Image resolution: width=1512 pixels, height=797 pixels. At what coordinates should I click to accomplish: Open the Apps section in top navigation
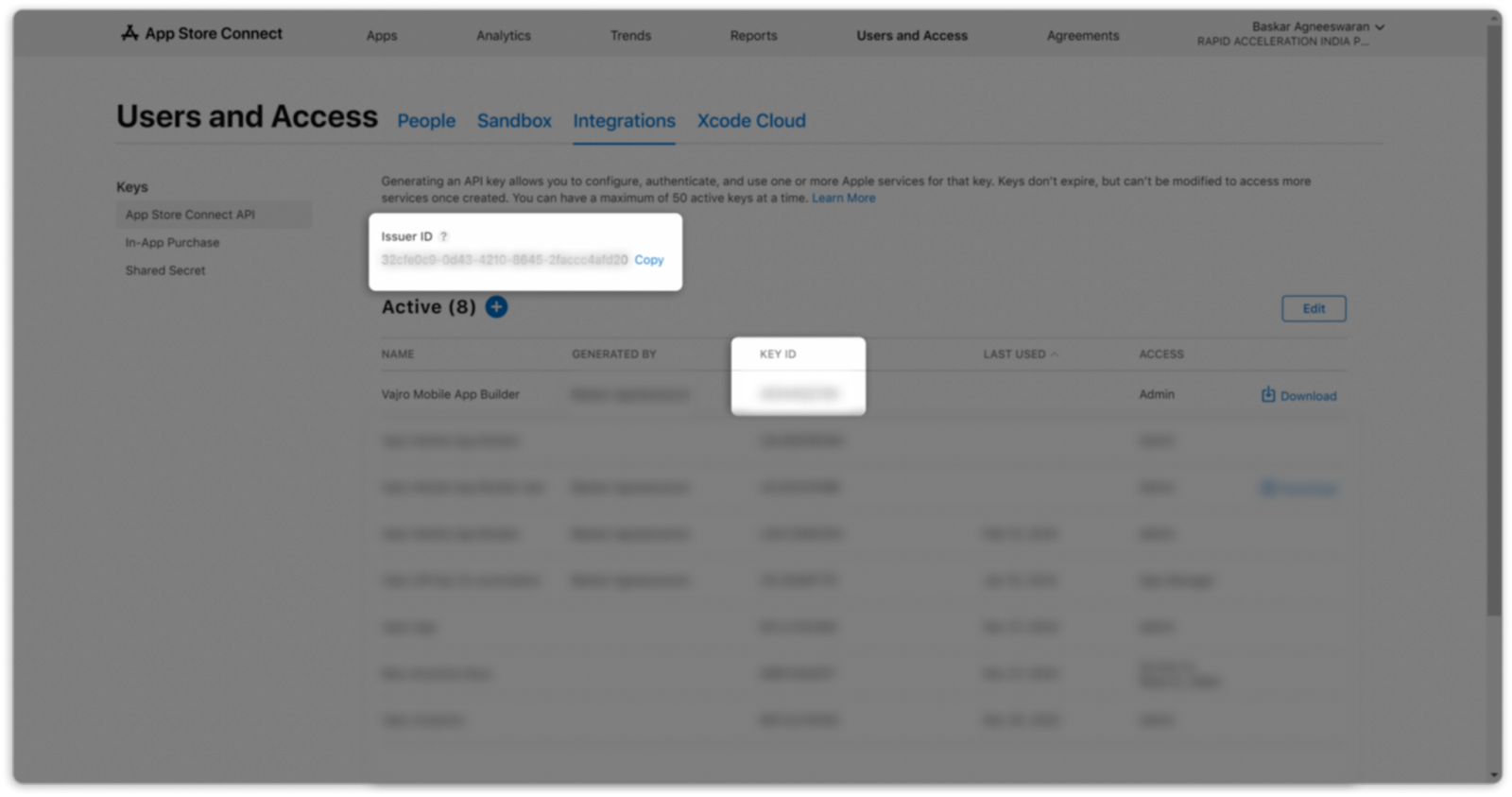[x=382, y=36]
